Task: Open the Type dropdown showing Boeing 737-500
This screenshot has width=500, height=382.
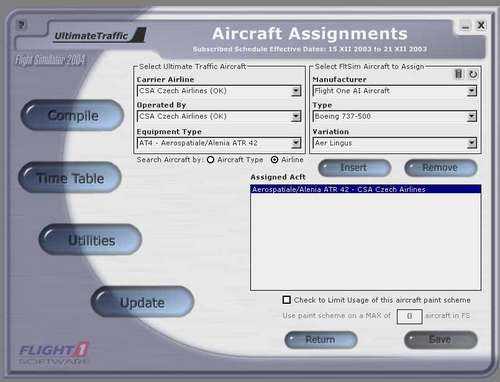Action: (471, 116)
